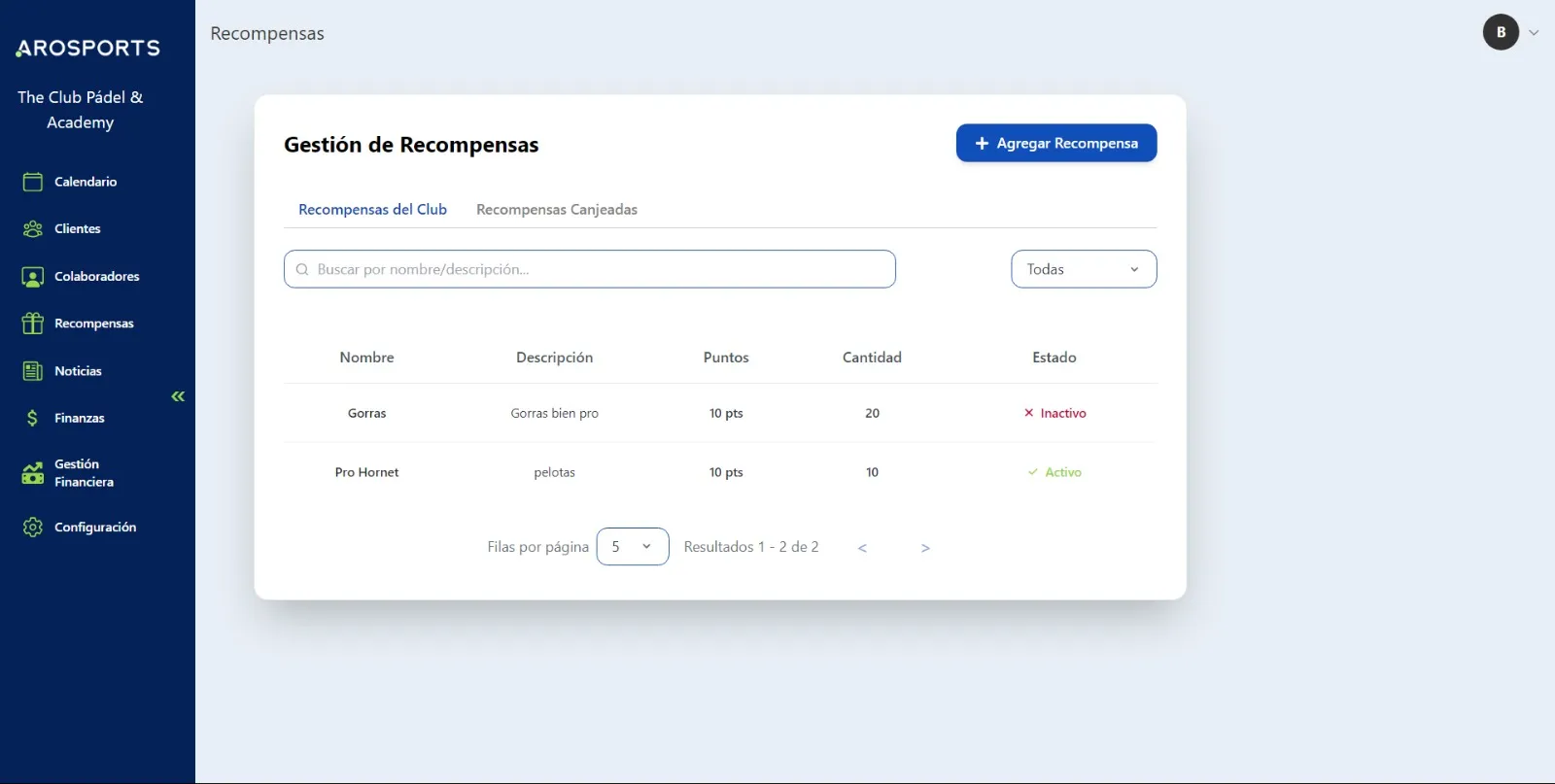
Task: Click the B user avatar
Action: 1501,32
